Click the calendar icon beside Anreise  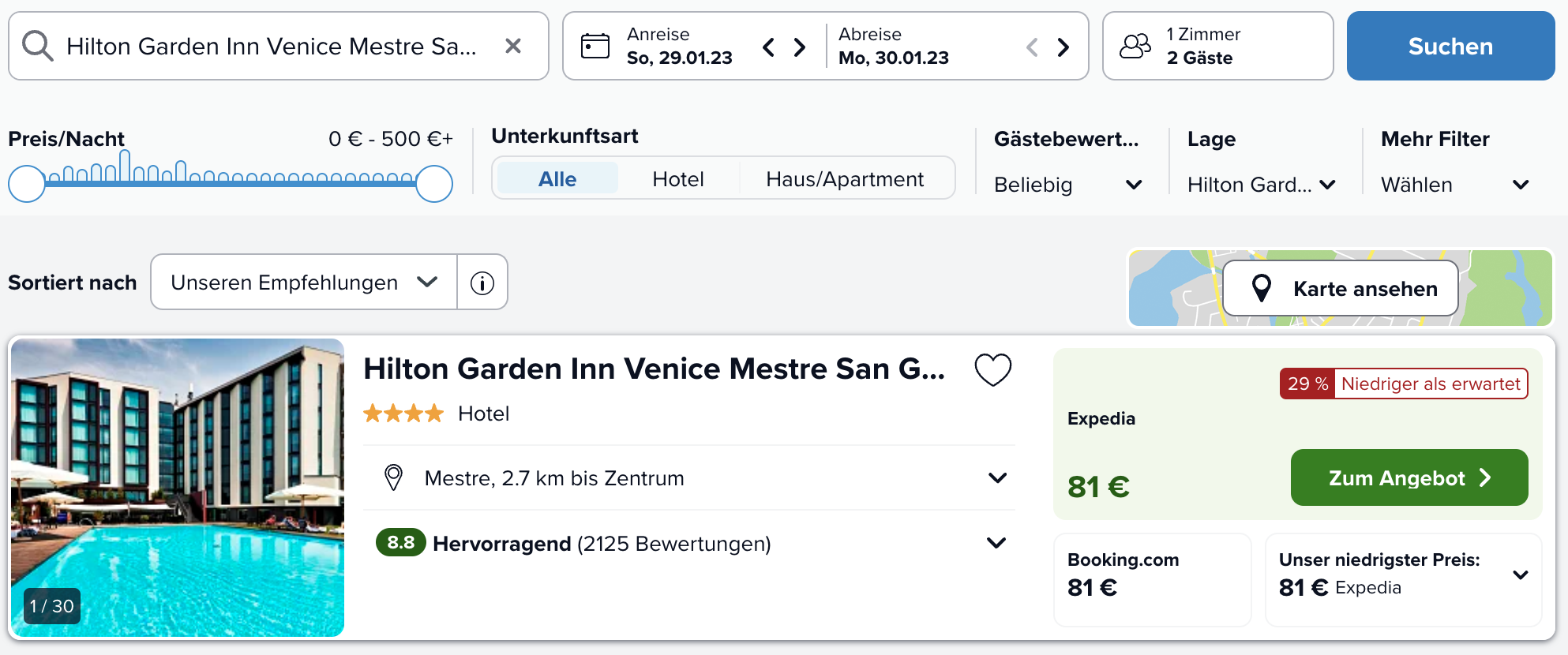tap(595, 46)
